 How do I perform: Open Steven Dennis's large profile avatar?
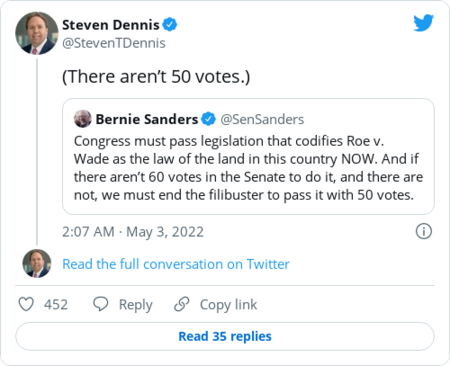click(x=37, y=33)
